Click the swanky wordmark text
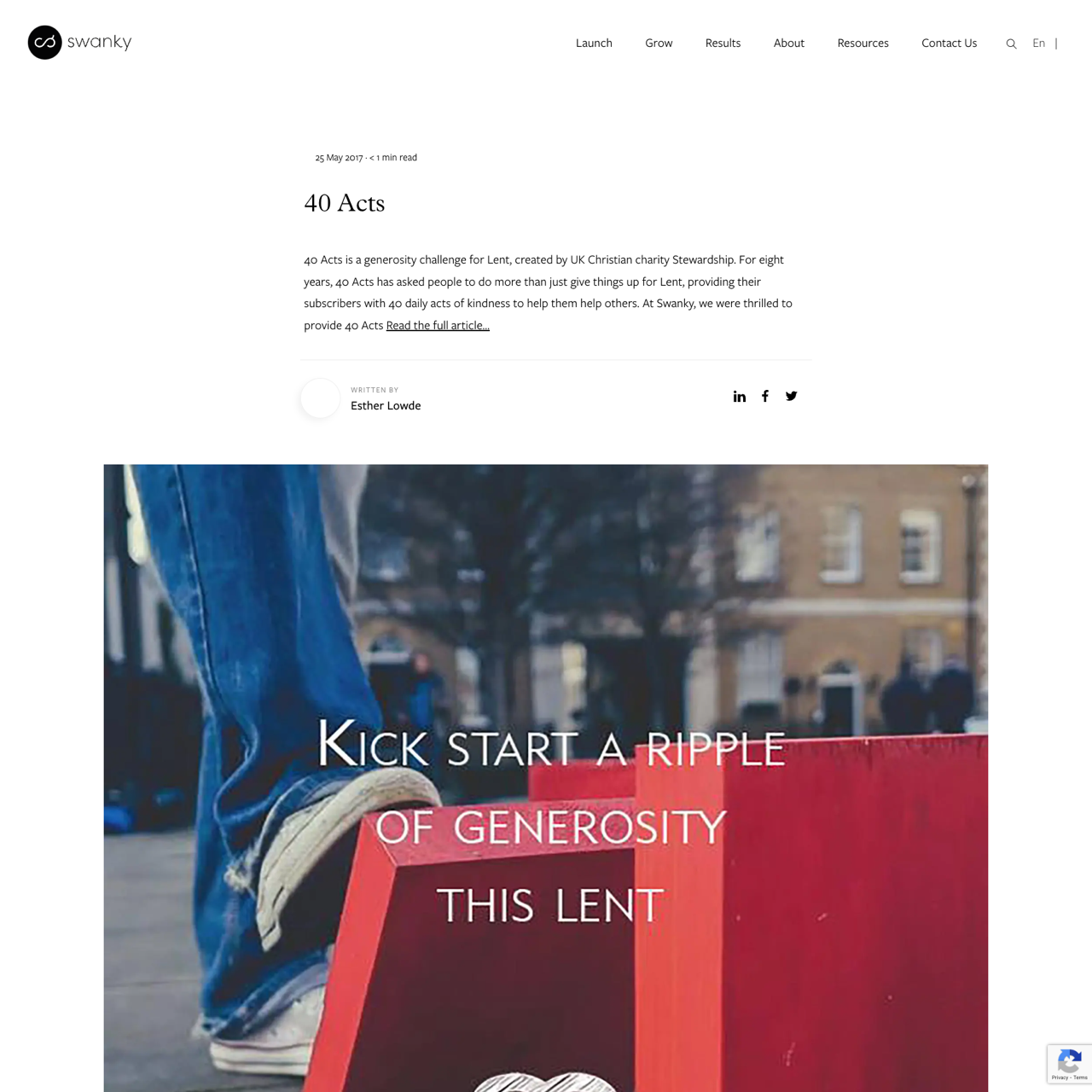Image resolution: width=1092 pixels, height=1092 pixels. pyautogui.click(x=99, y=42)
